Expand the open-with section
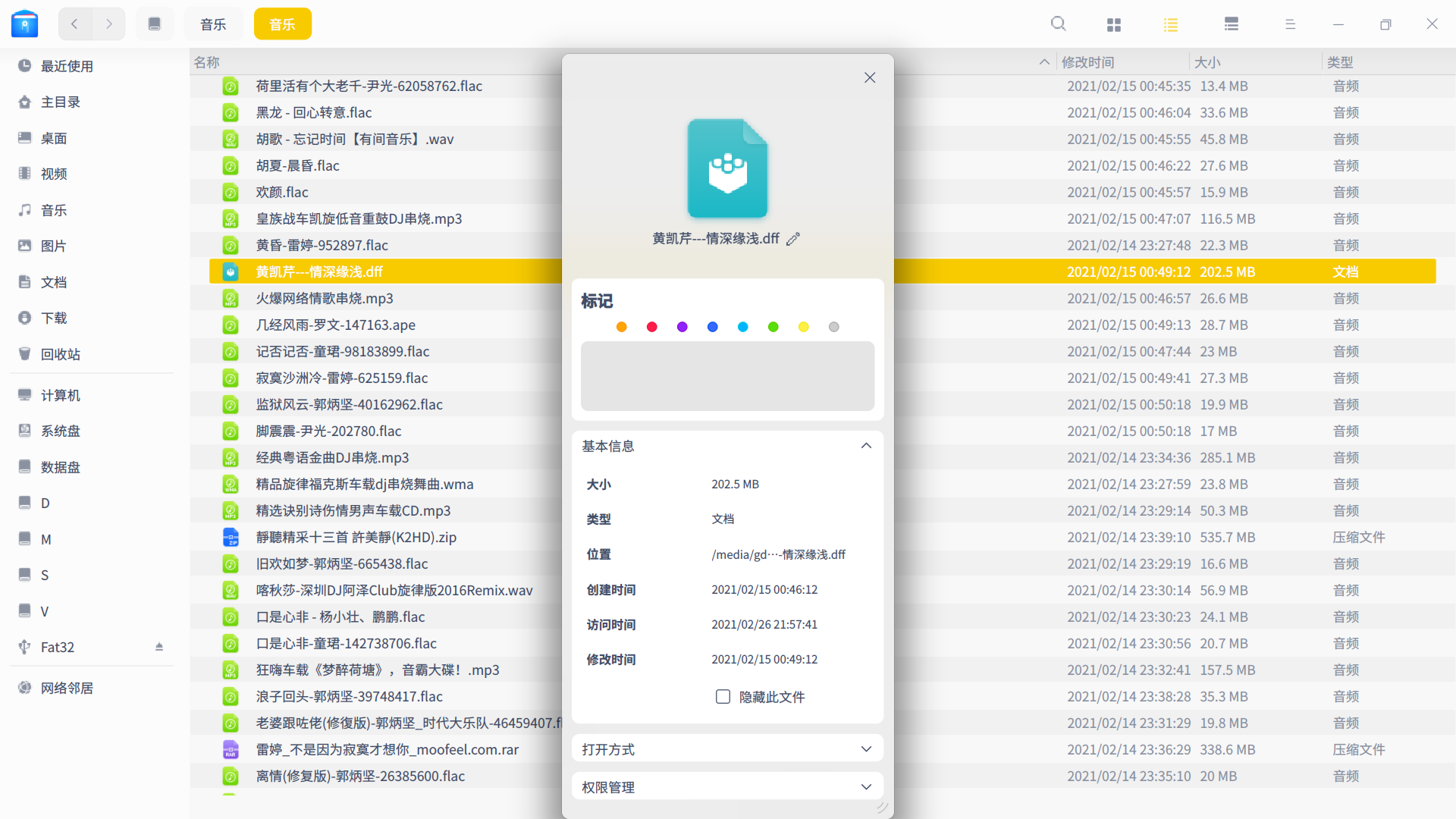 [866, 749]
